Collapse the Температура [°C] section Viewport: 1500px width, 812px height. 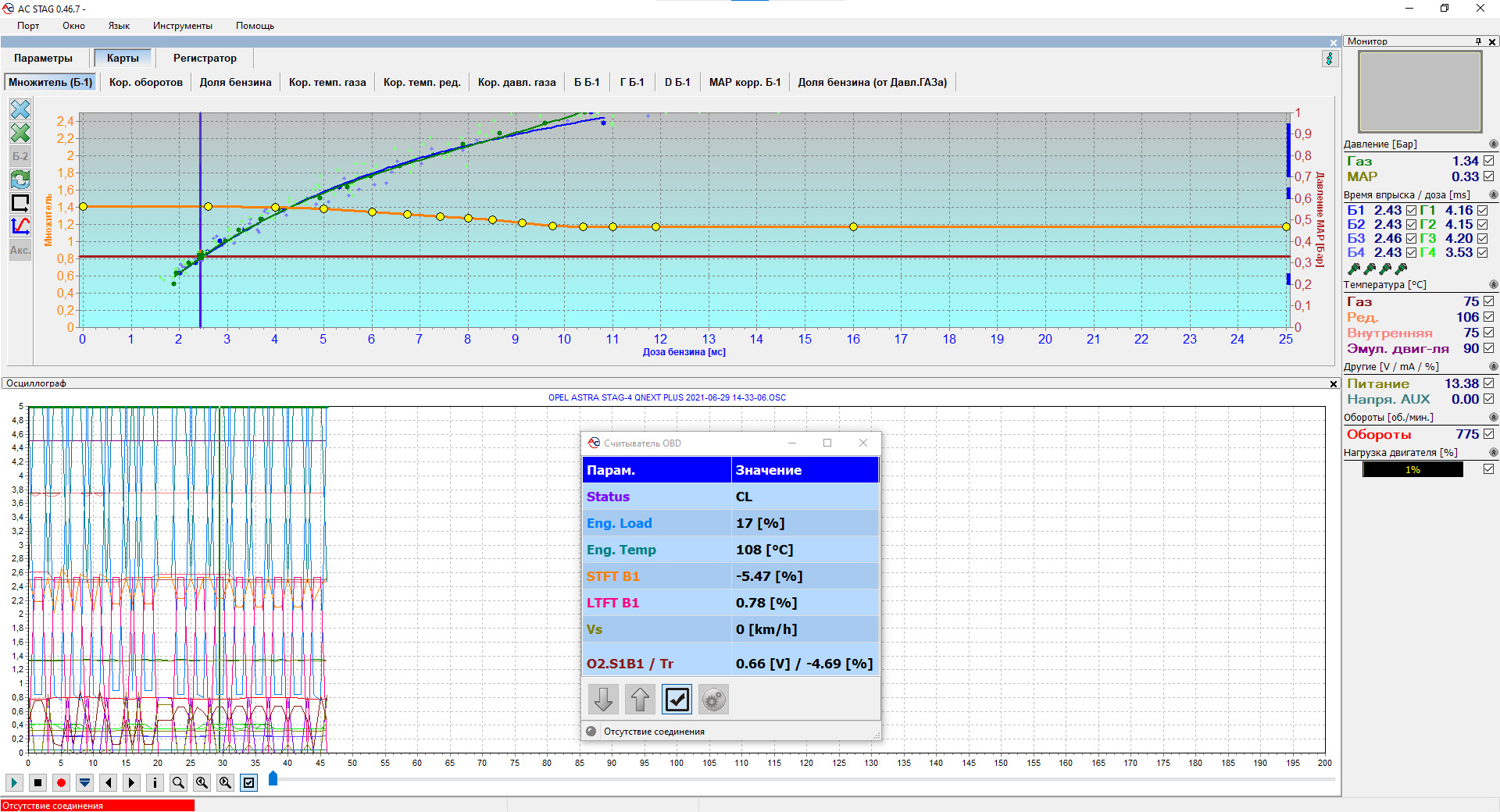pyautogui.click(x=1493, y=285)
